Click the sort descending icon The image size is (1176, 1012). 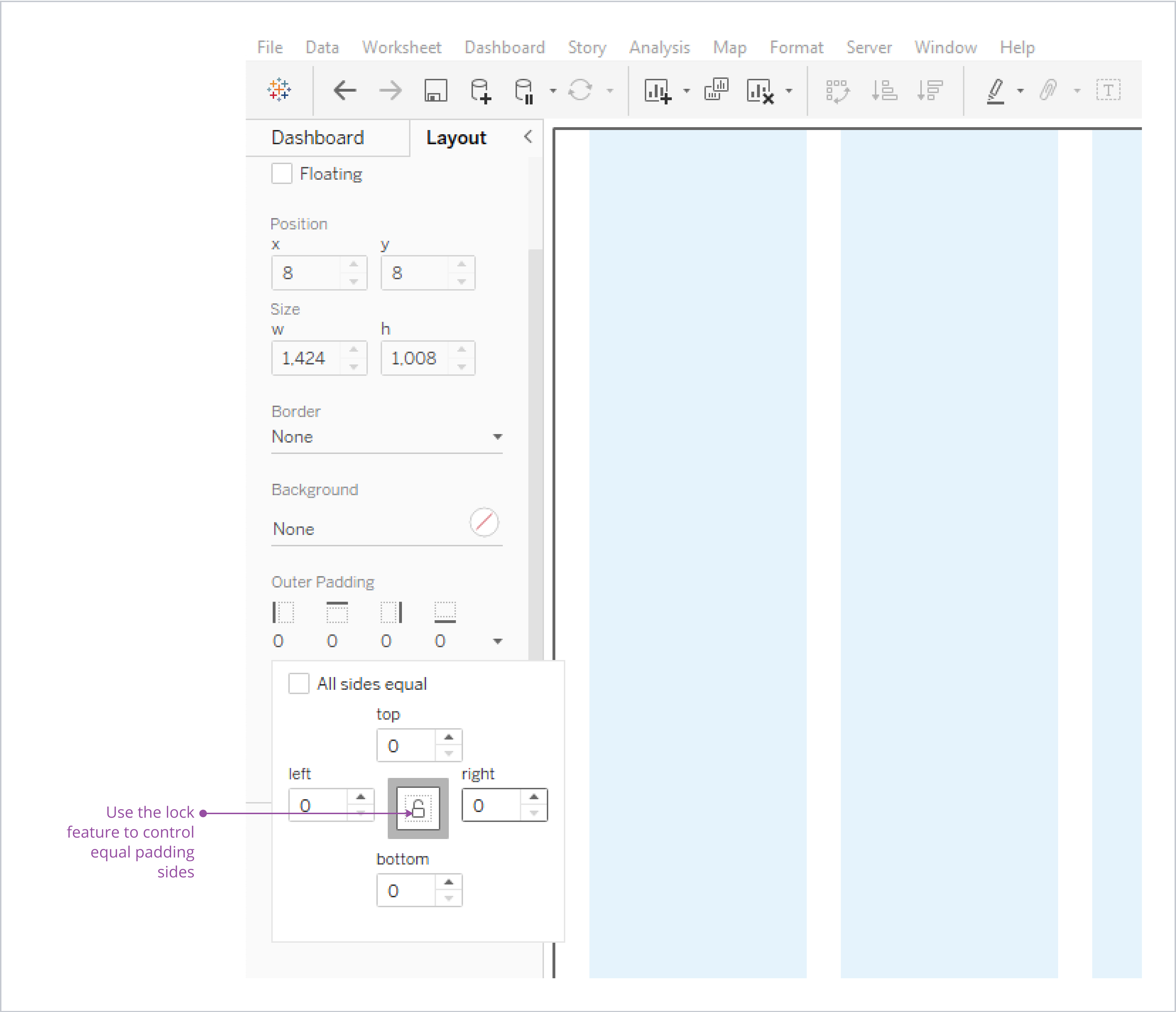pyautogui.click(x=930, y=90)
